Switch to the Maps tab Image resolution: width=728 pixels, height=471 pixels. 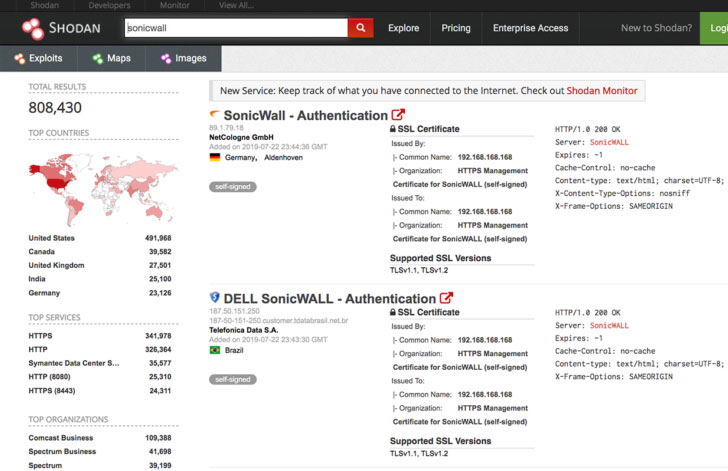(x=111, y=59)
